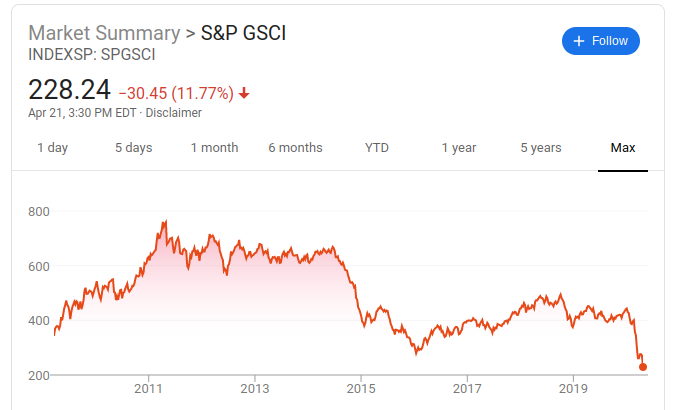Screen dimensions: 676x410
Task: Show the 1 year chart
Action: point(459,148)
